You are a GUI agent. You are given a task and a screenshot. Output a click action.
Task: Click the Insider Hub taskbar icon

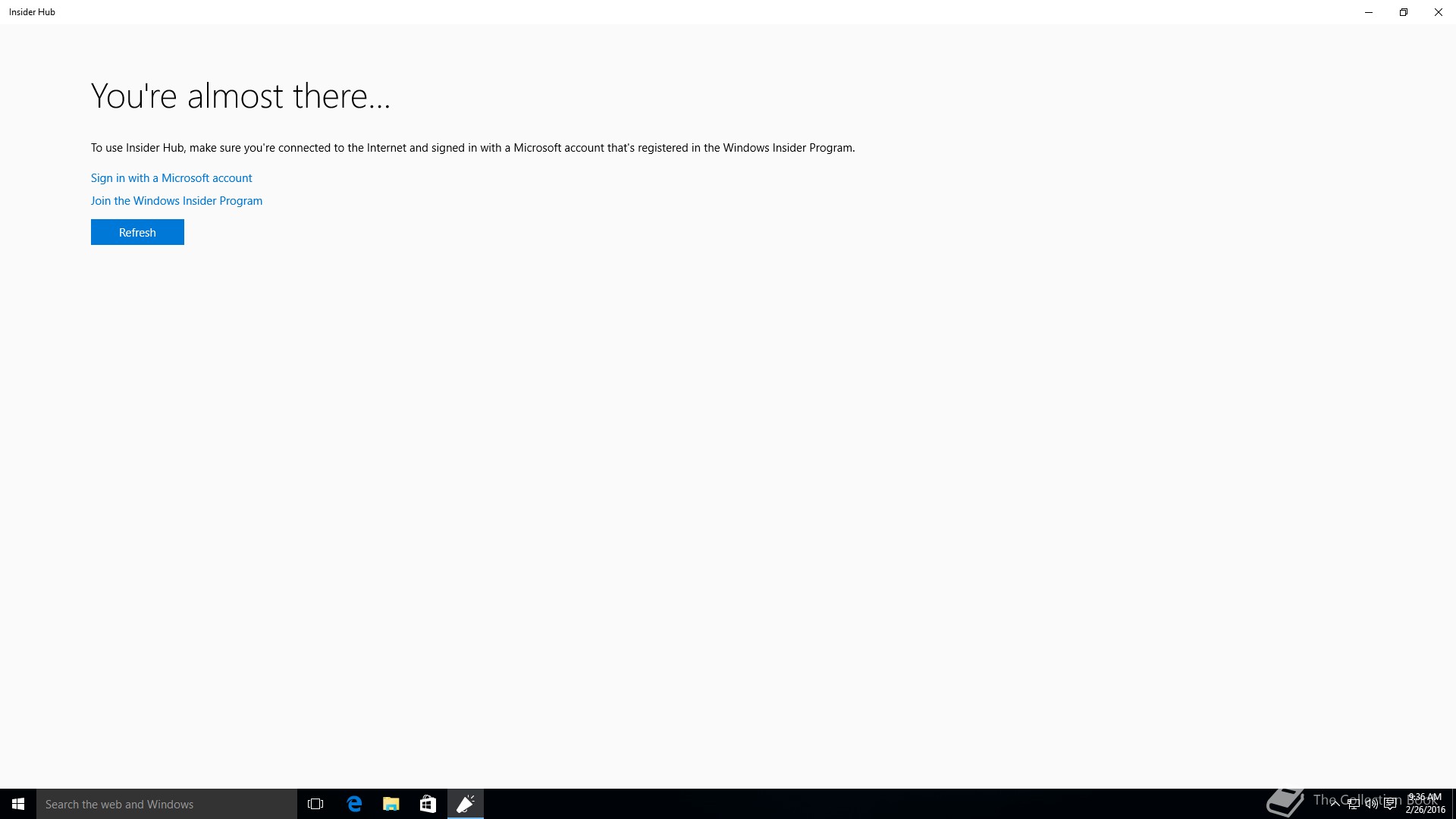pyautogui.click(x=466, y=804)
